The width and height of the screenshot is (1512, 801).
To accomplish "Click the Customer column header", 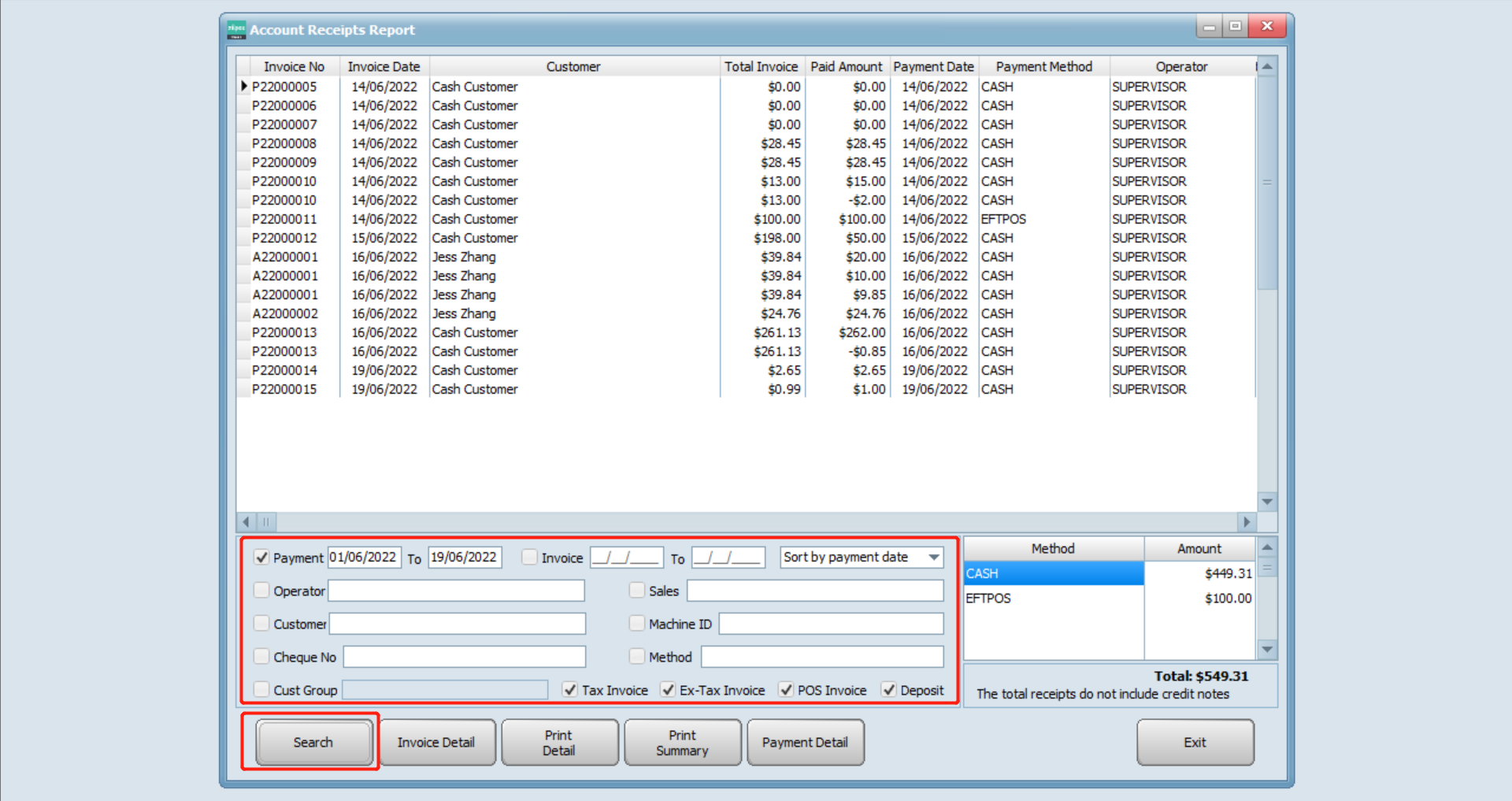I will pyautogui.click(x=574, y=67).
